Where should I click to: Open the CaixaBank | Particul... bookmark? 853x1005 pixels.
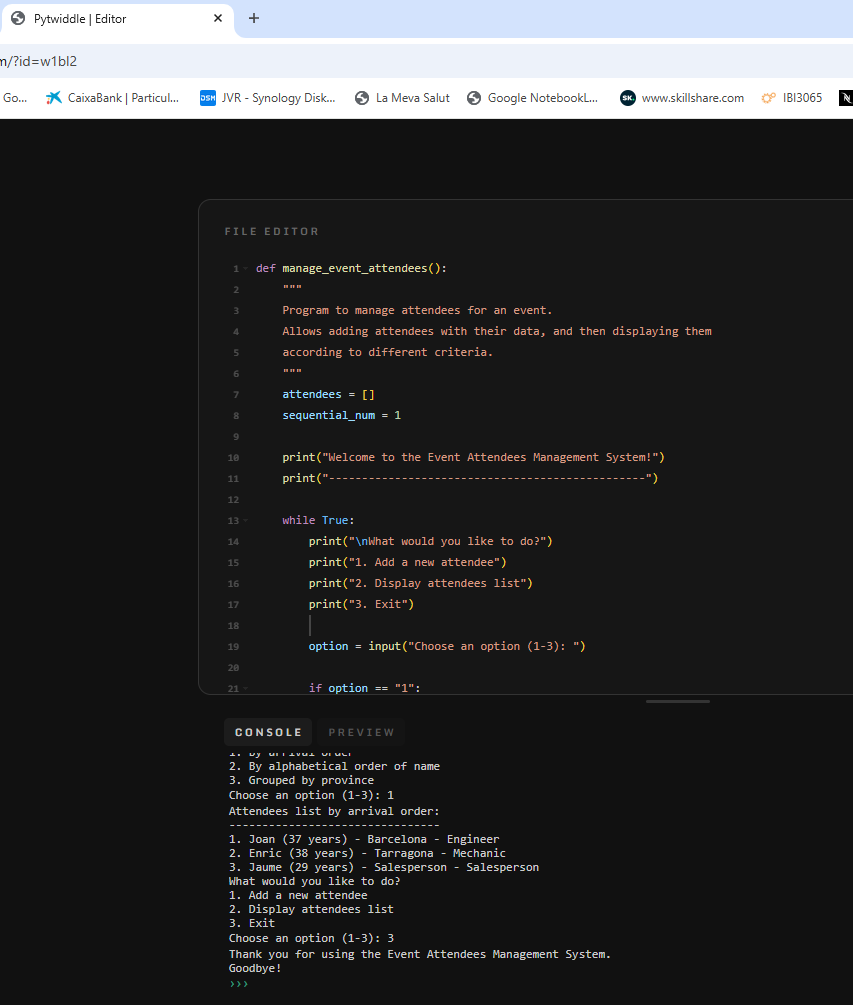[x=113, y=98]
